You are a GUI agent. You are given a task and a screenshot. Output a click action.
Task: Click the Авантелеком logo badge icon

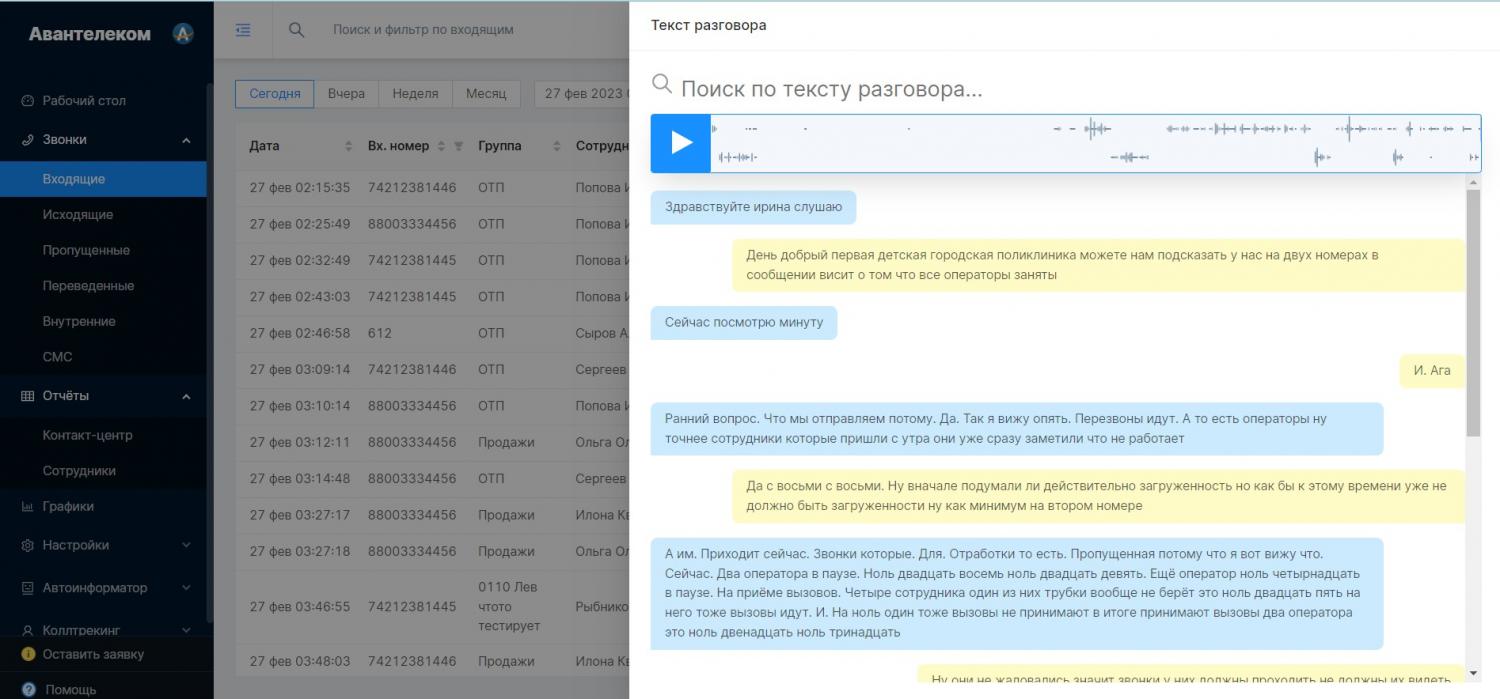[183, 33]
